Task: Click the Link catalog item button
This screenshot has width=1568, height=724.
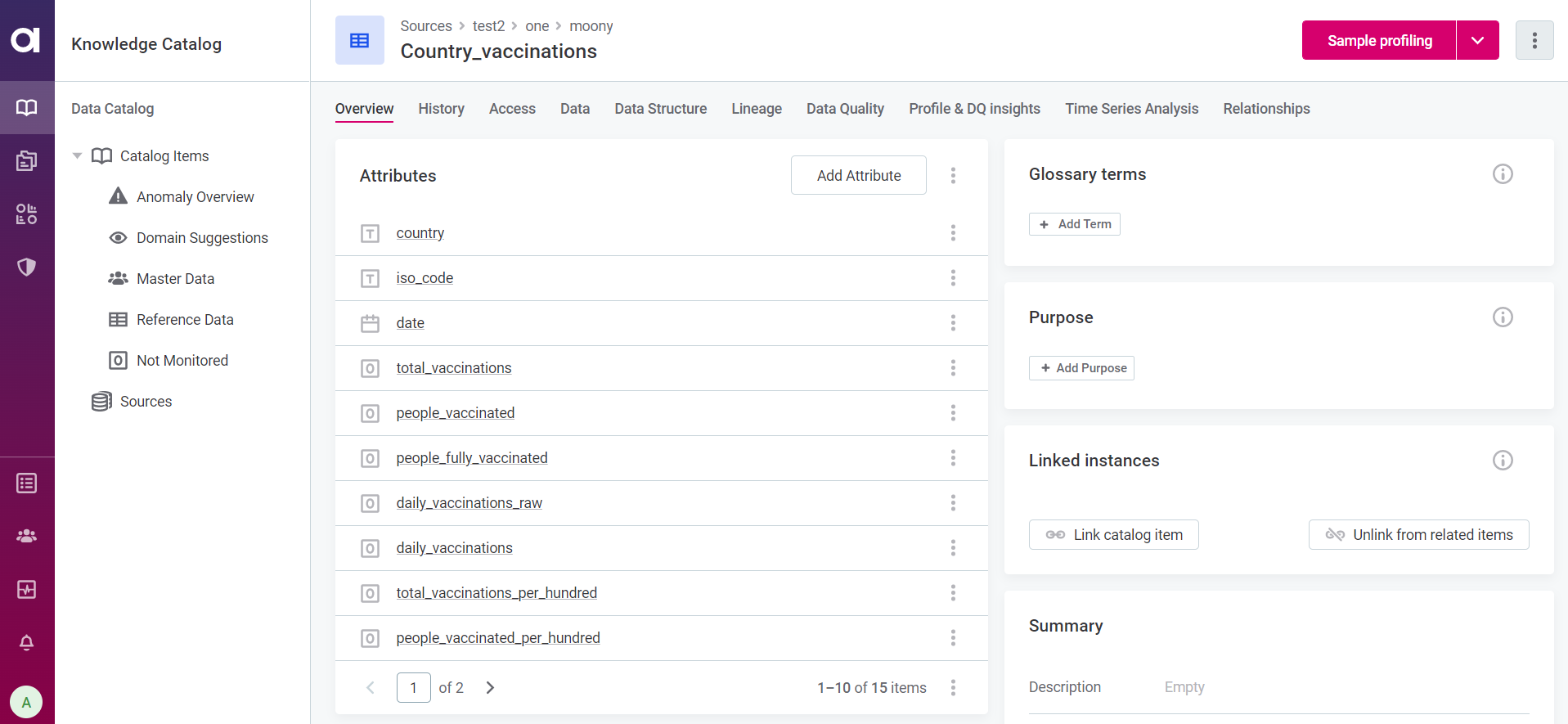Action: pos(1113,535)
